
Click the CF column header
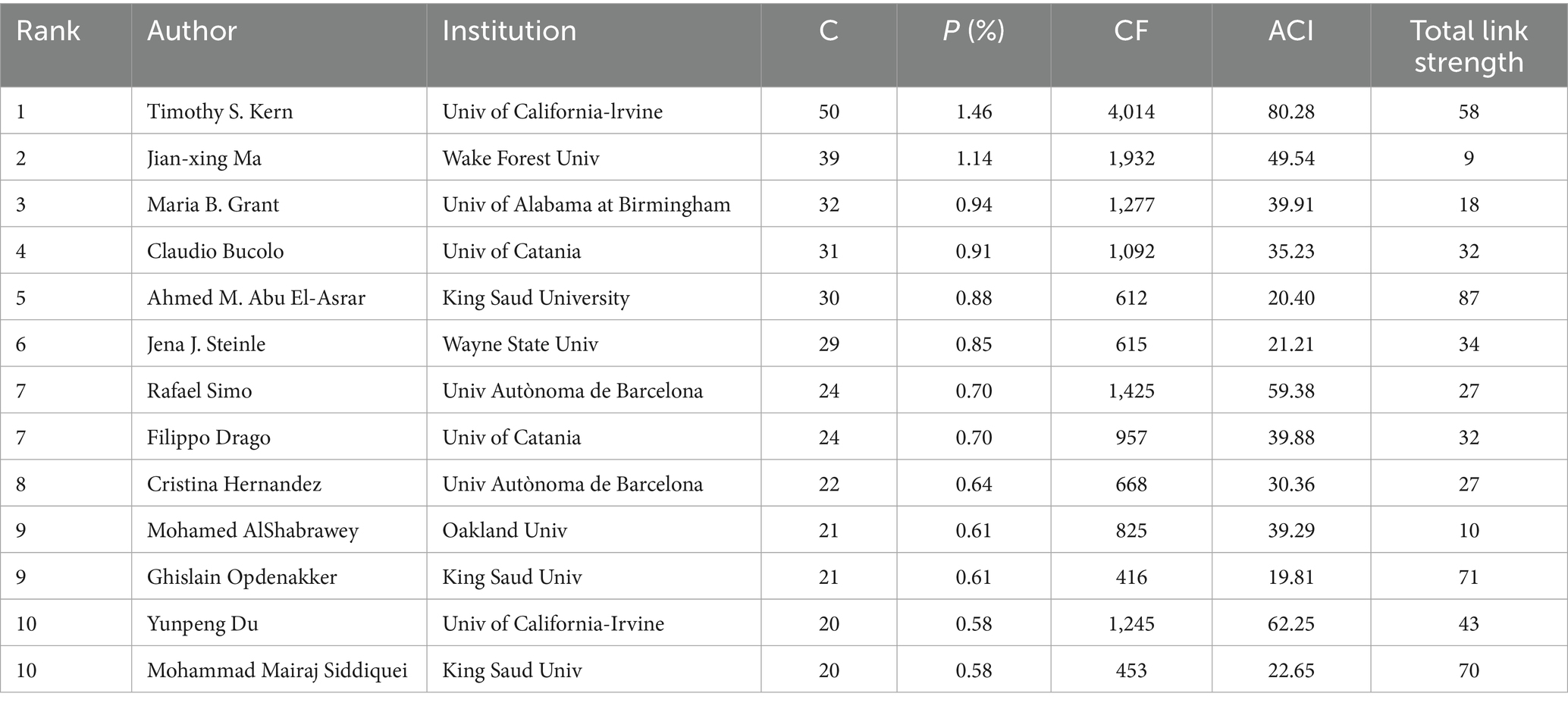(x=1131, y=31)
